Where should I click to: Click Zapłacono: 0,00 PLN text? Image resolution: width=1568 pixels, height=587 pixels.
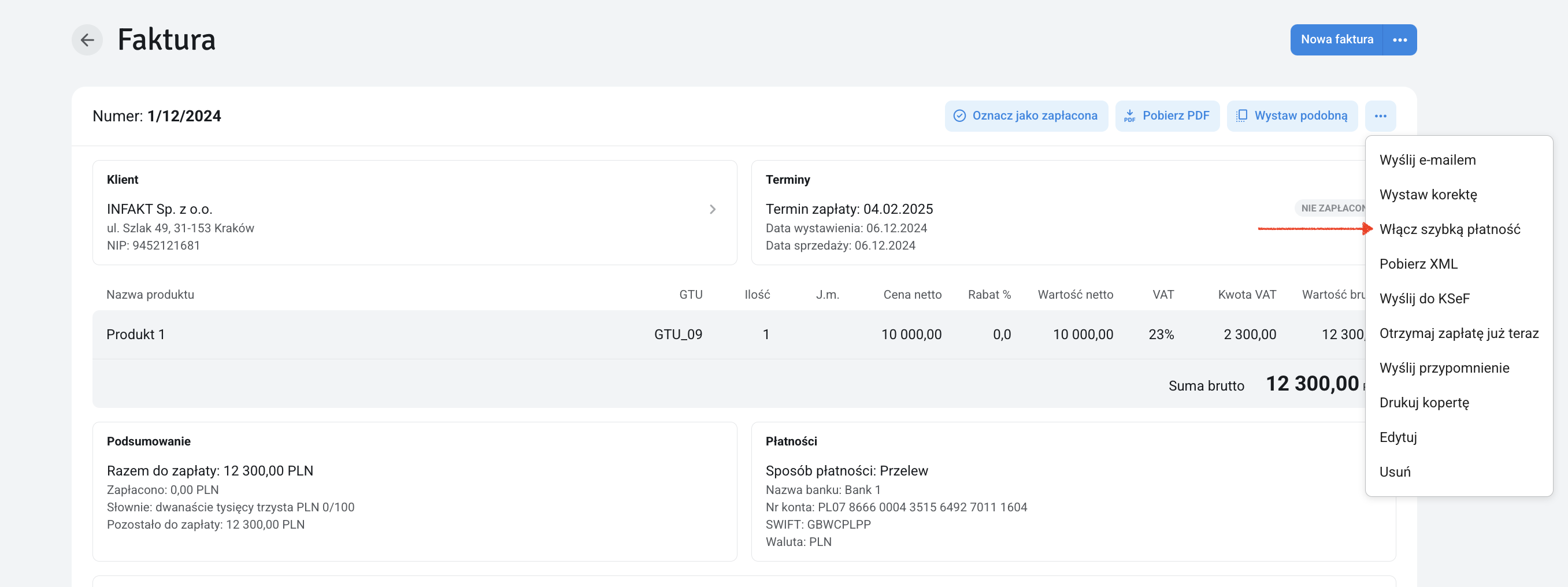click(162, 490)
